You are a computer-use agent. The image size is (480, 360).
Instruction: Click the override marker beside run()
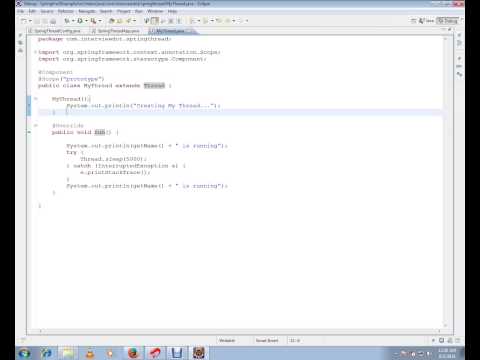(x=29, y=132)
